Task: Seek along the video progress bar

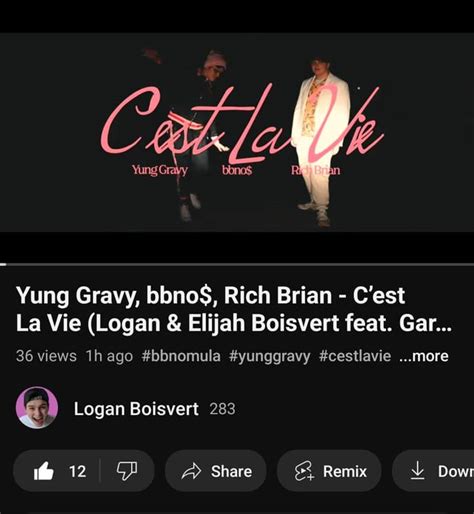Action: click(x=237, y=264)
